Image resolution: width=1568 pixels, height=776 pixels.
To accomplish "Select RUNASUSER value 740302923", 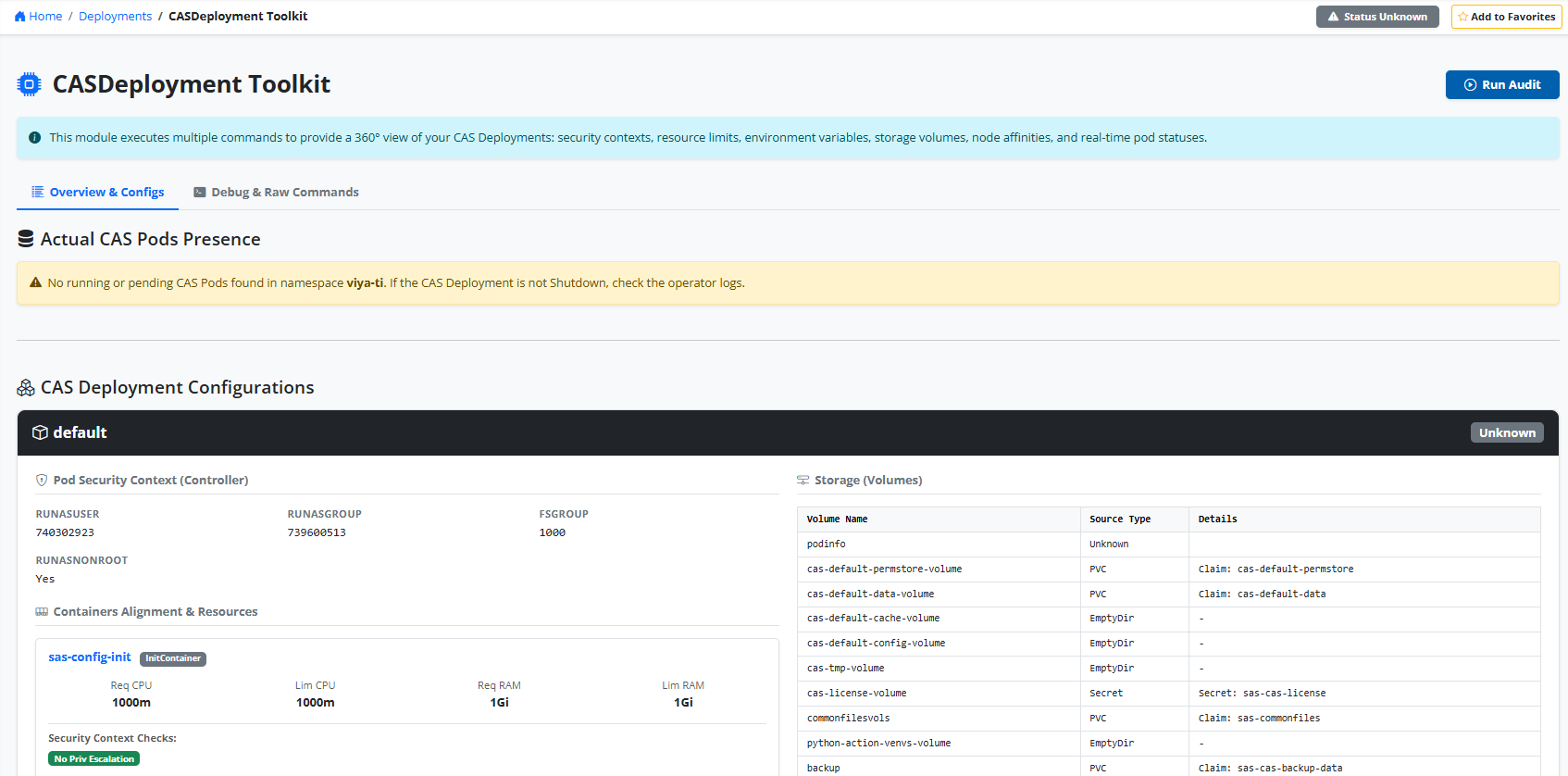I will (x=65, y=532).
